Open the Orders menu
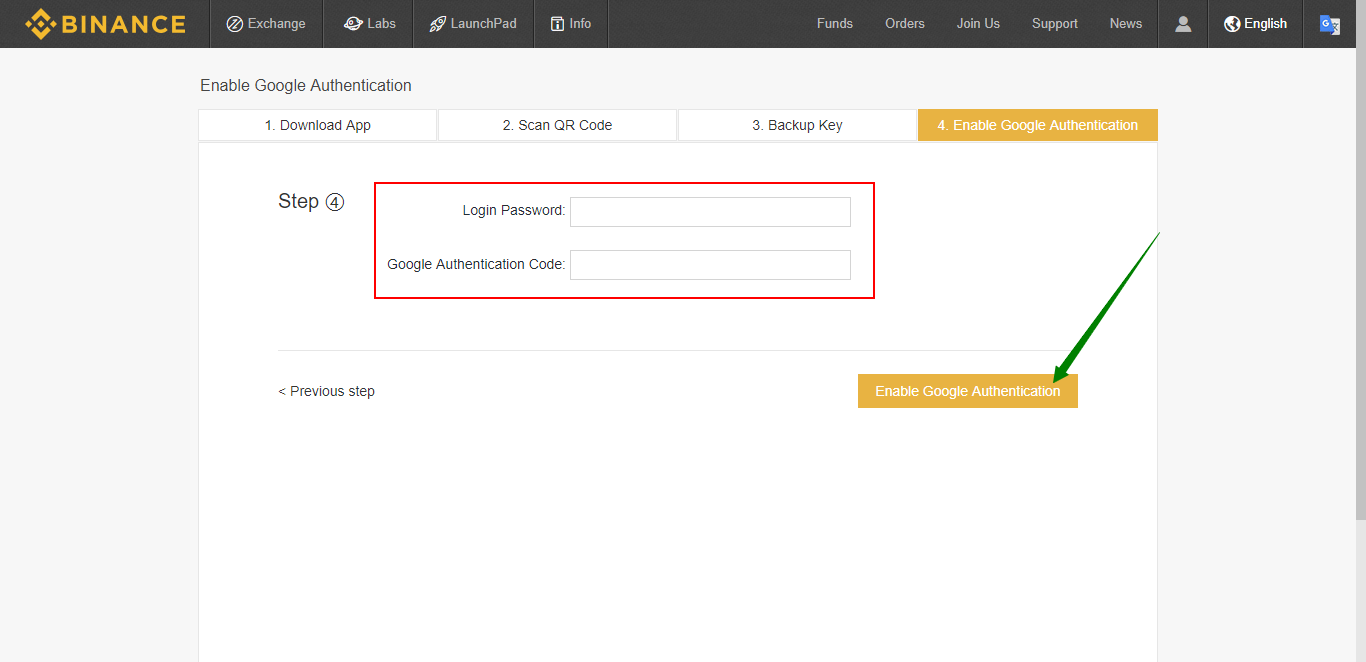Screen dimensions: 1366x662 [x=905, y=24]
